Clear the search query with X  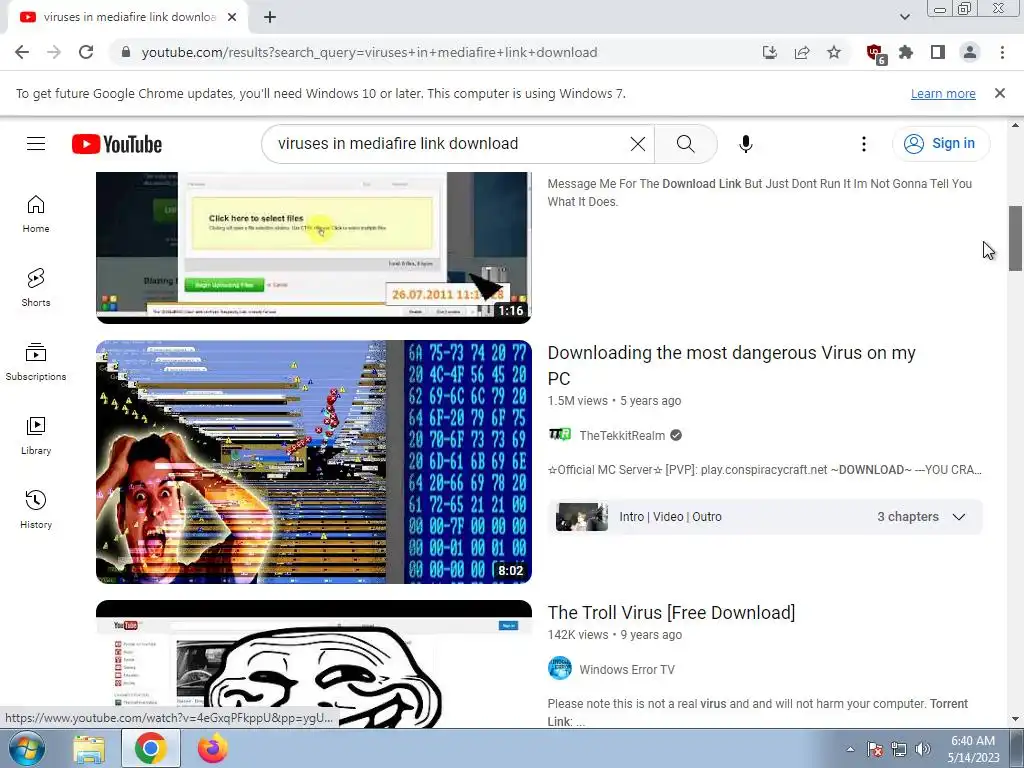pyautogui.click(x=637, y=144)
